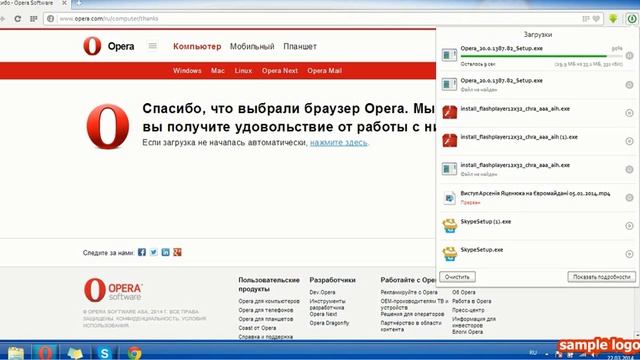
Task: Open Windows Explorer from the taskbar
Action: point(16,353)
